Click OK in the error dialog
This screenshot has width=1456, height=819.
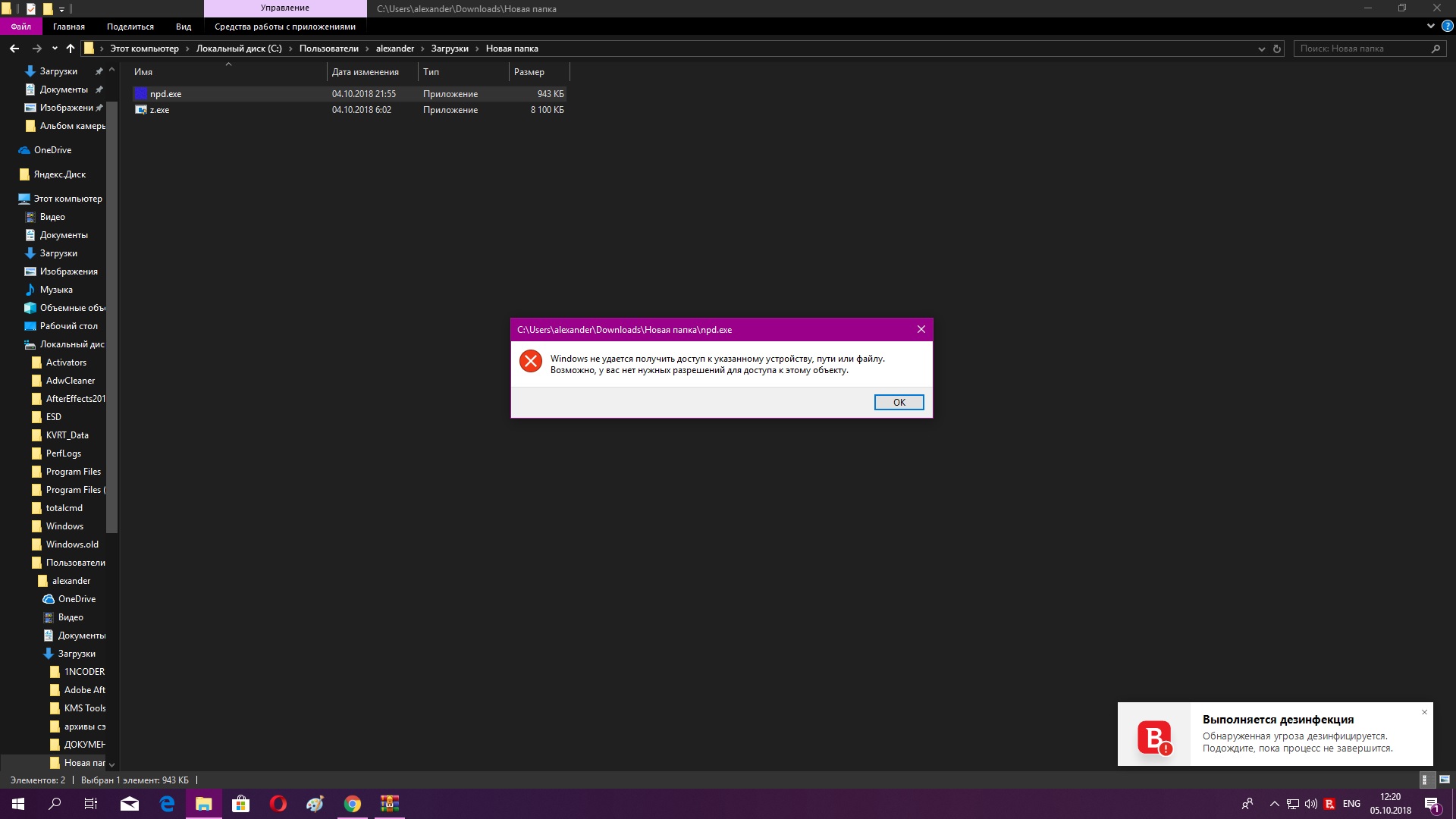[899, 402]
